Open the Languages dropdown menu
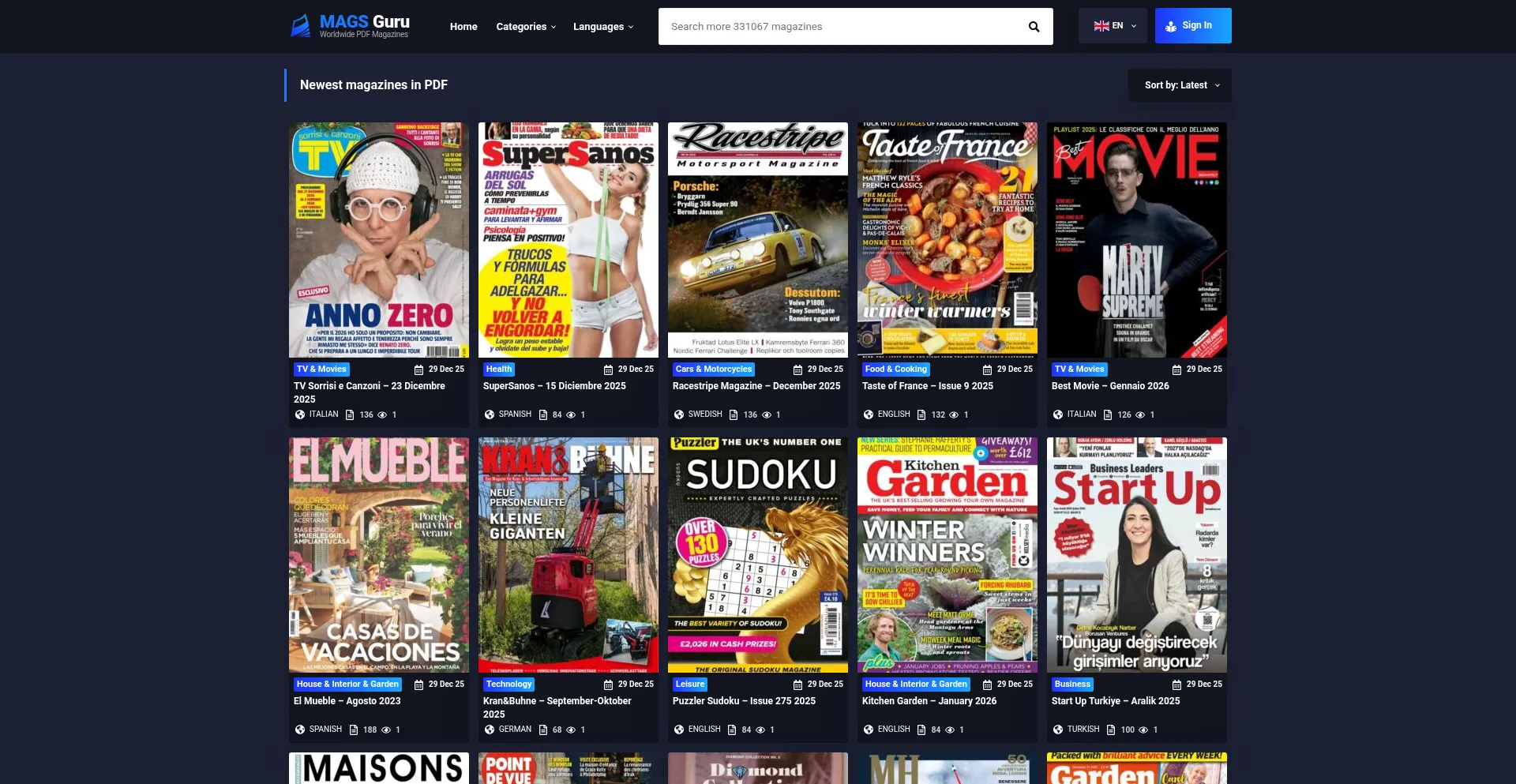Screen dimensions: 1516x784 pos(603,27)
